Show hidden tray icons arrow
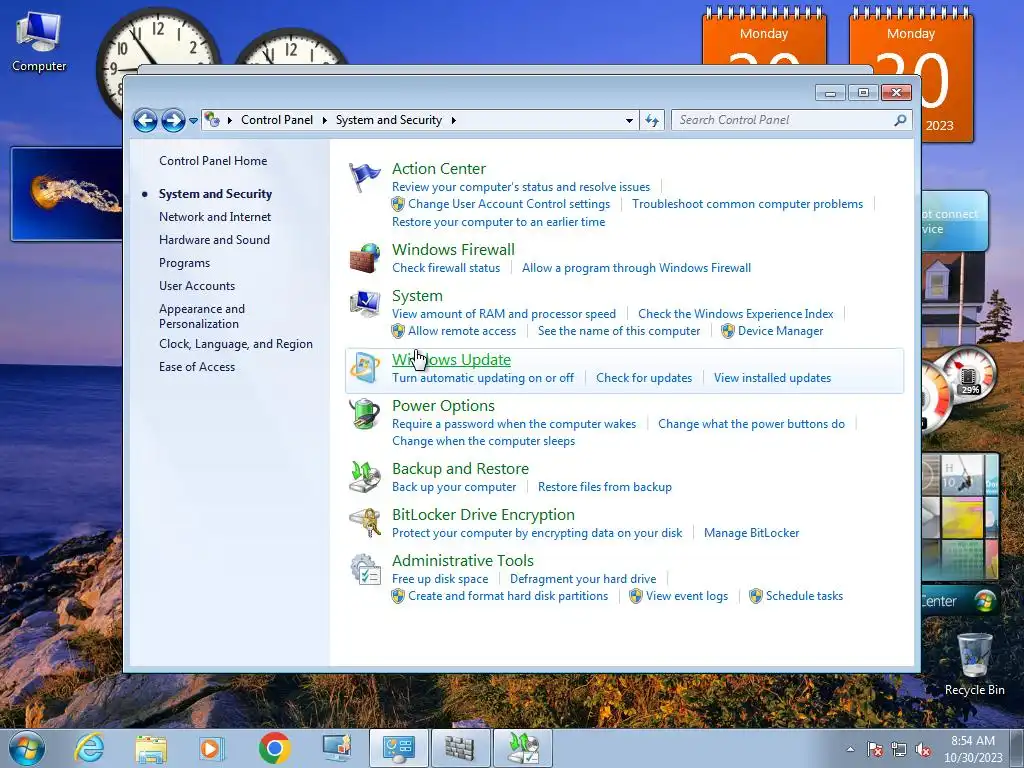 [x=850, y=750]
